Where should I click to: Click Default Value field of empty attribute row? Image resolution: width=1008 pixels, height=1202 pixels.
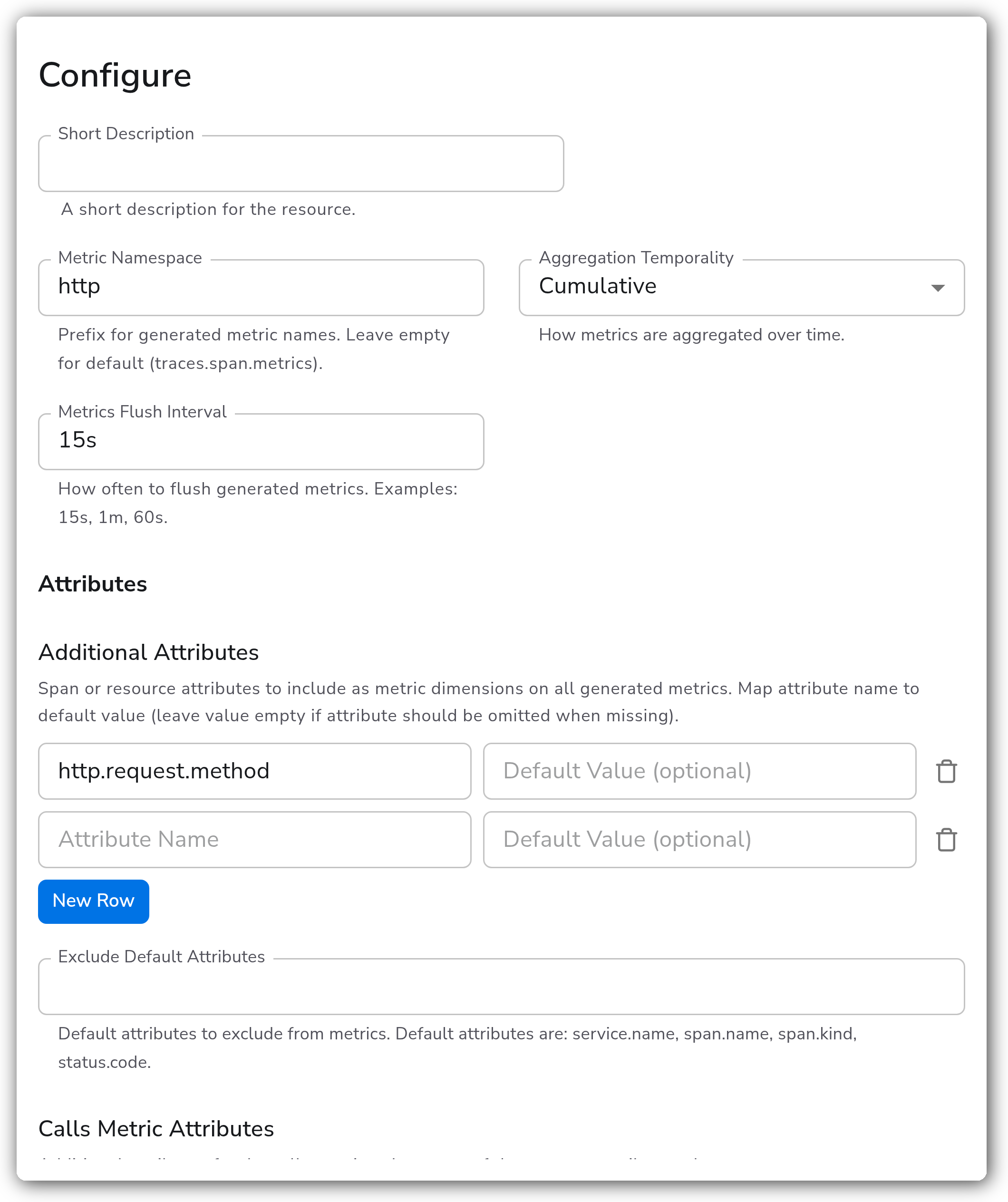point(699,840)
